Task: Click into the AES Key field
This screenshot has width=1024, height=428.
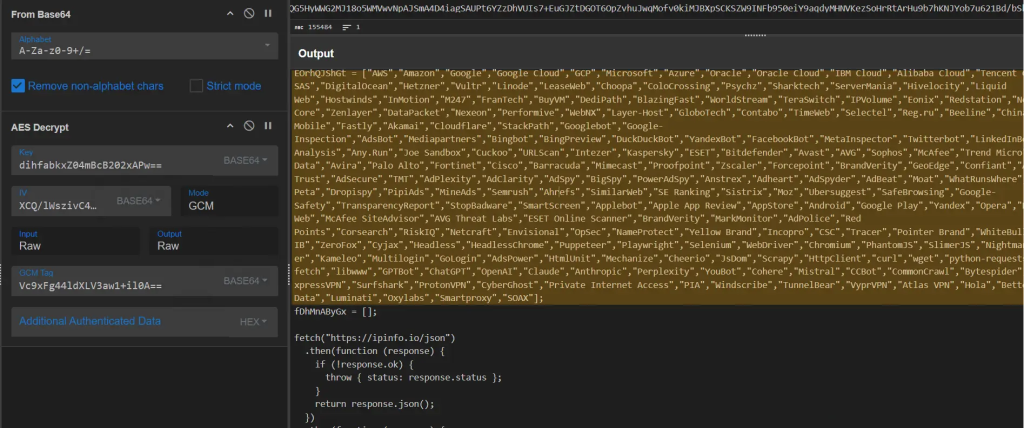Action: (x=114, y=161)
